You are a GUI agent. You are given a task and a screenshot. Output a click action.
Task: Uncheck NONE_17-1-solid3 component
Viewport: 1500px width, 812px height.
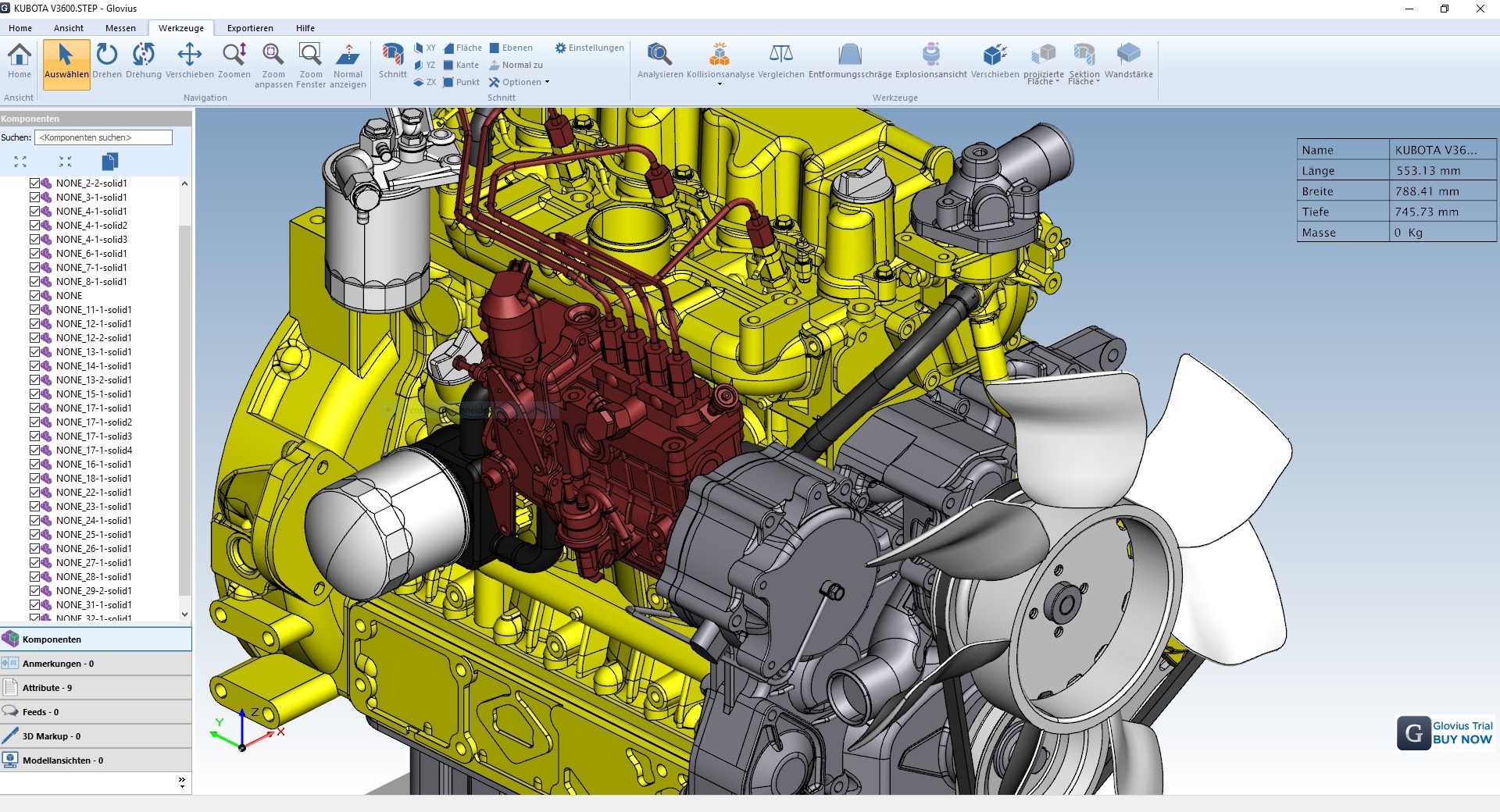coord(34,436)
